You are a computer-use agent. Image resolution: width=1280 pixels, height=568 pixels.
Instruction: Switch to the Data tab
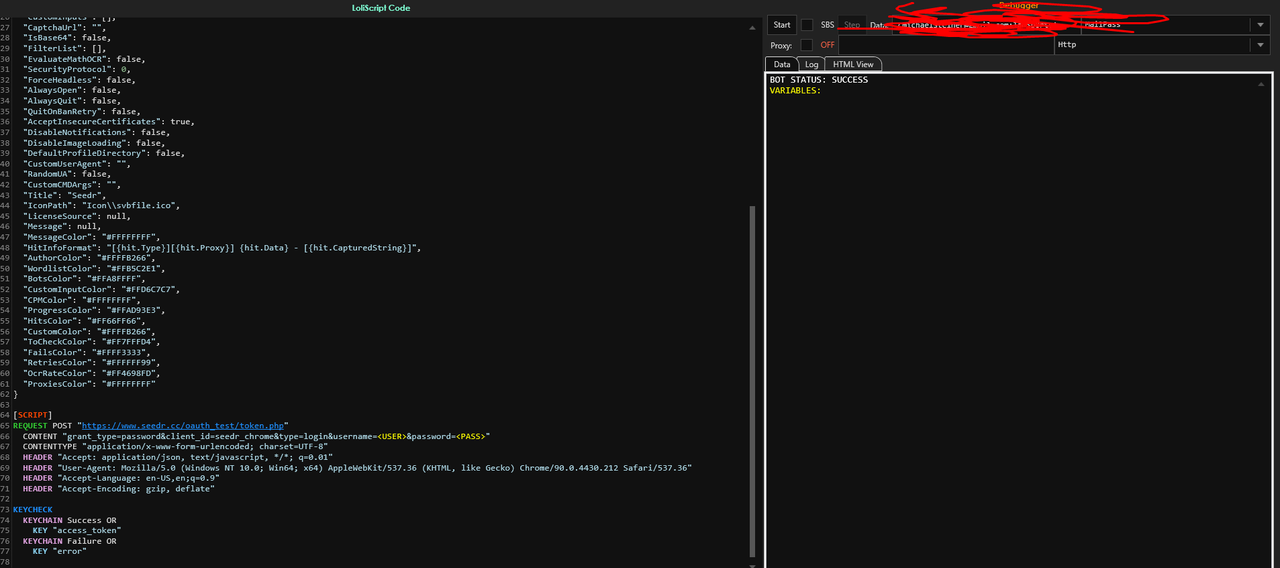[x=783, y=64]
